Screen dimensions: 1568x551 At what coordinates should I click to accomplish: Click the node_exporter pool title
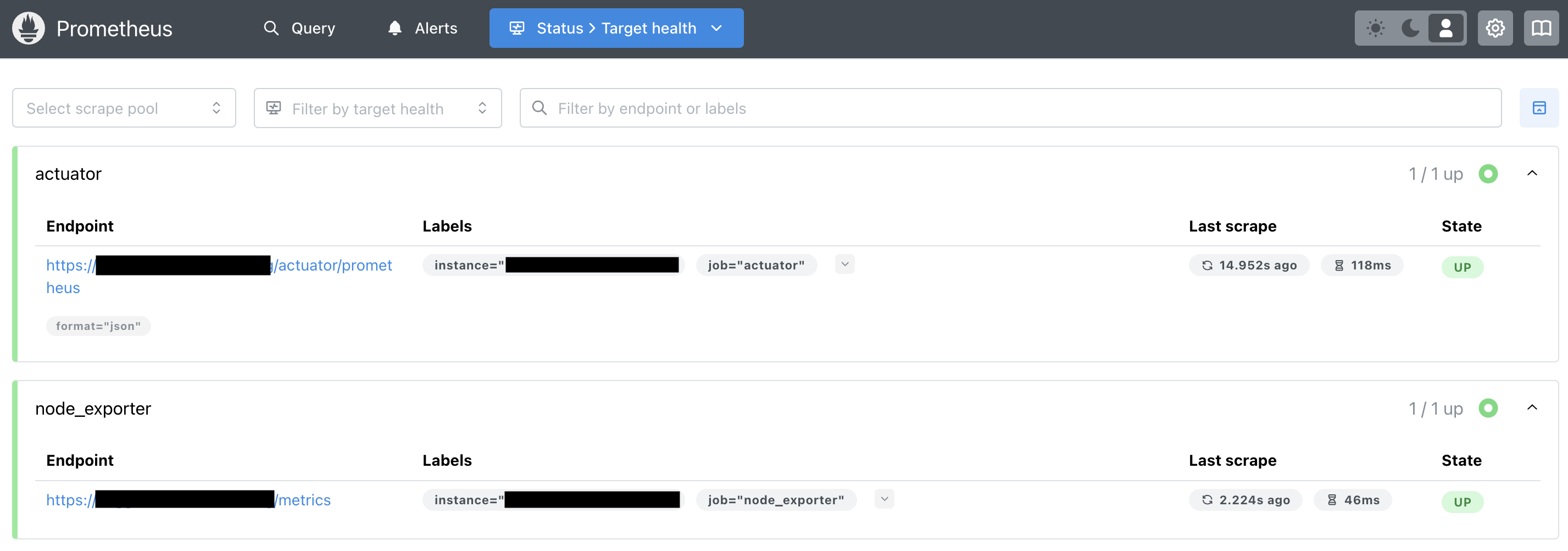point(93,409)
